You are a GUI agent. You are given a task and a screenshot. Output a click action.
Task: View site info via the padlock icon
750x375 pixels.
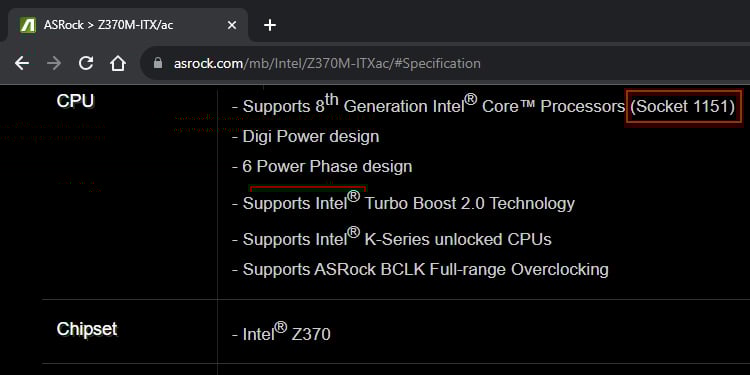coord(158,63)
